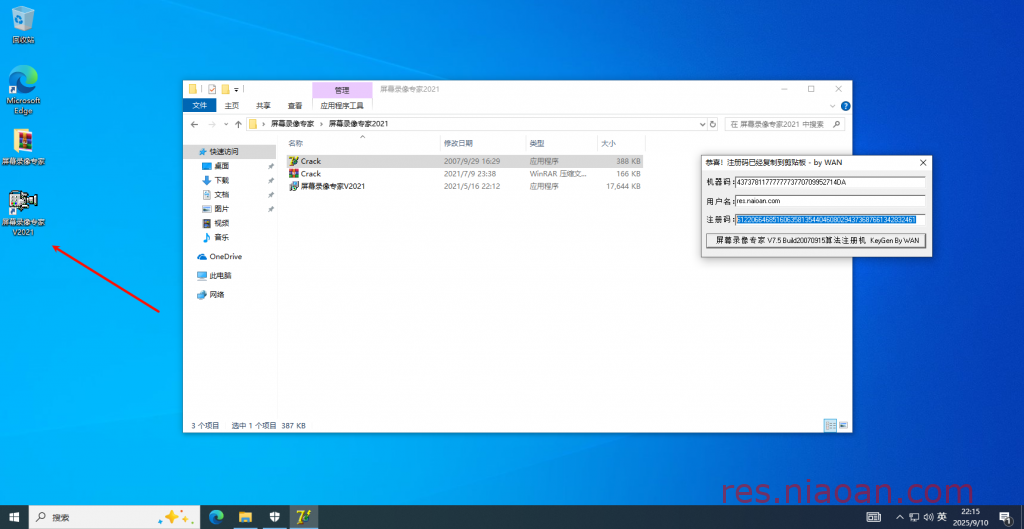Image resolution: width=1024 pixels, height=529 pixels.
Task: Open 音乐 in navigation pane
Action: tap(221, 238)
